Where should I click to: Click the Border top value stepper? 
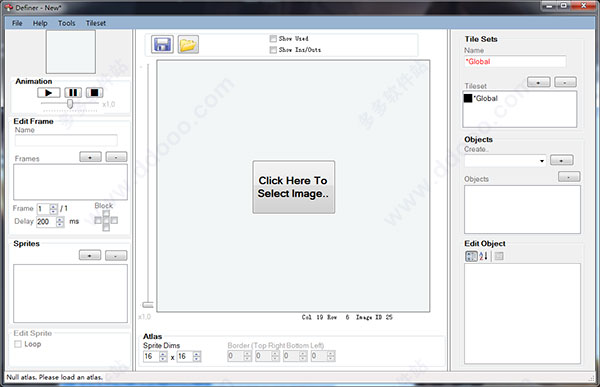click(247, 356)
